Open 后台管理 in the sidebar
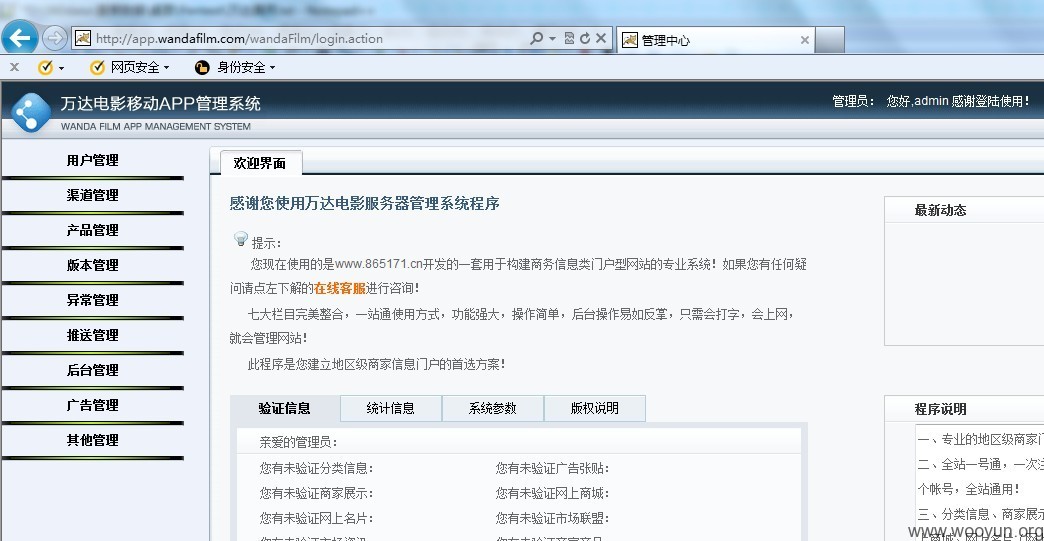 click(93, 370)
